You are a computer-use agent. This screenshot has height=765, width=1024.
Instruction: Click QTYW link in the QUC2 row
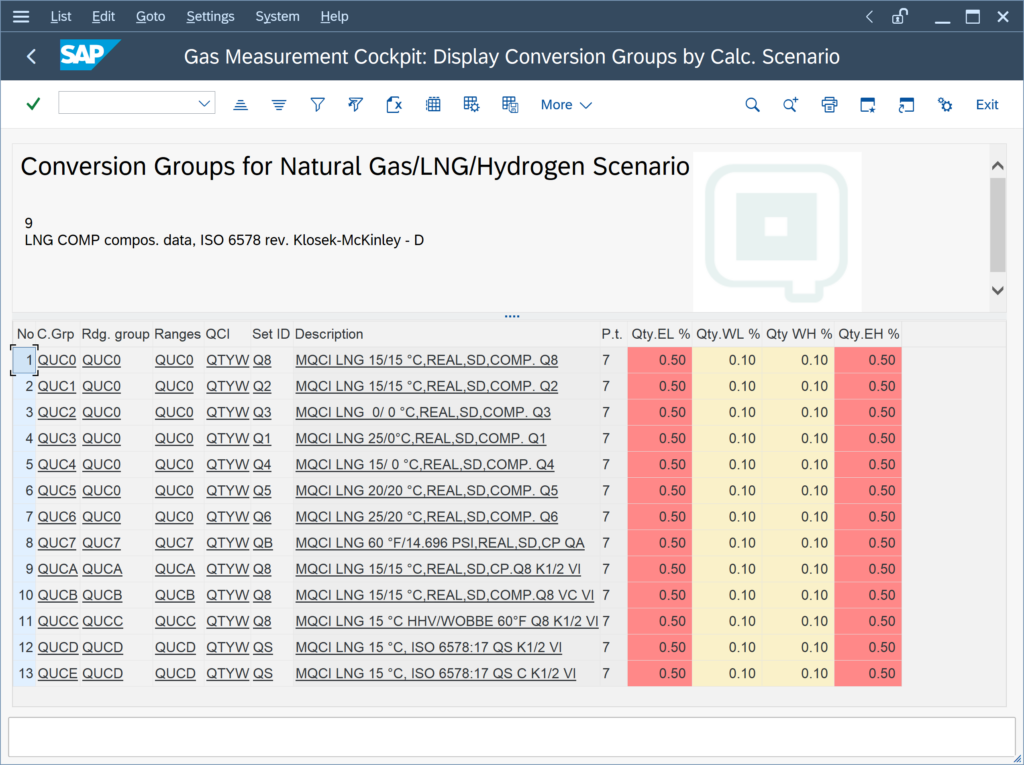tap(228, 412)
